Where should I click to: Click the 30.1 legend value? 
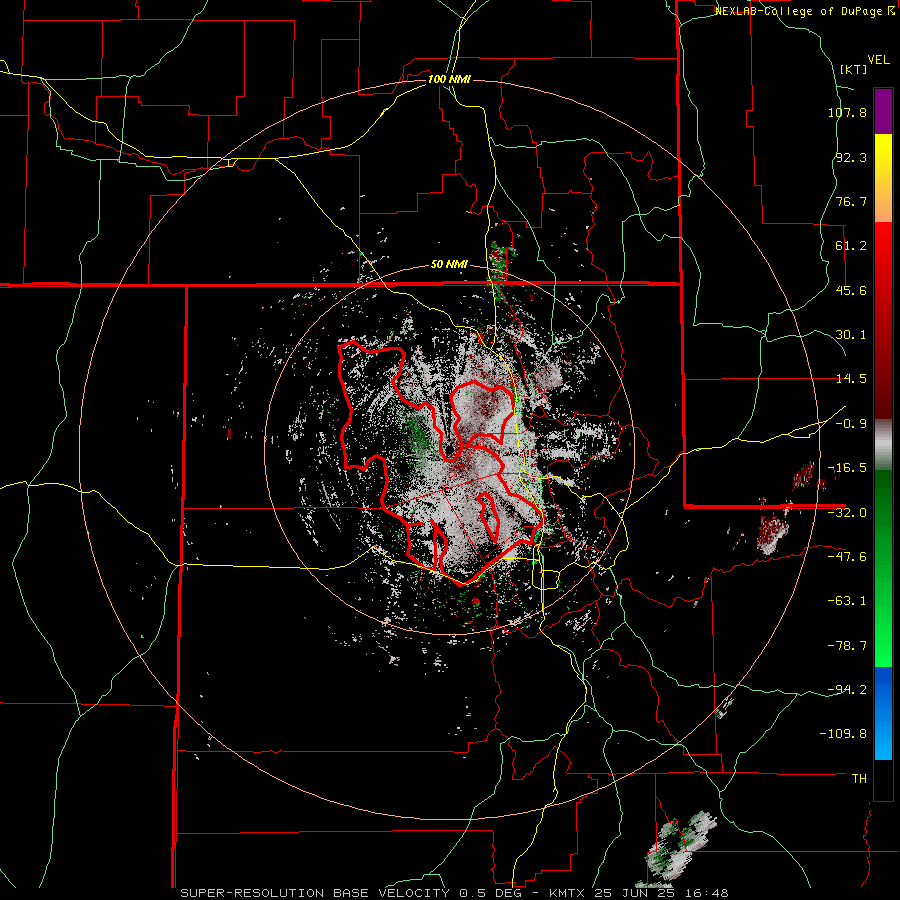pos(851,335)
